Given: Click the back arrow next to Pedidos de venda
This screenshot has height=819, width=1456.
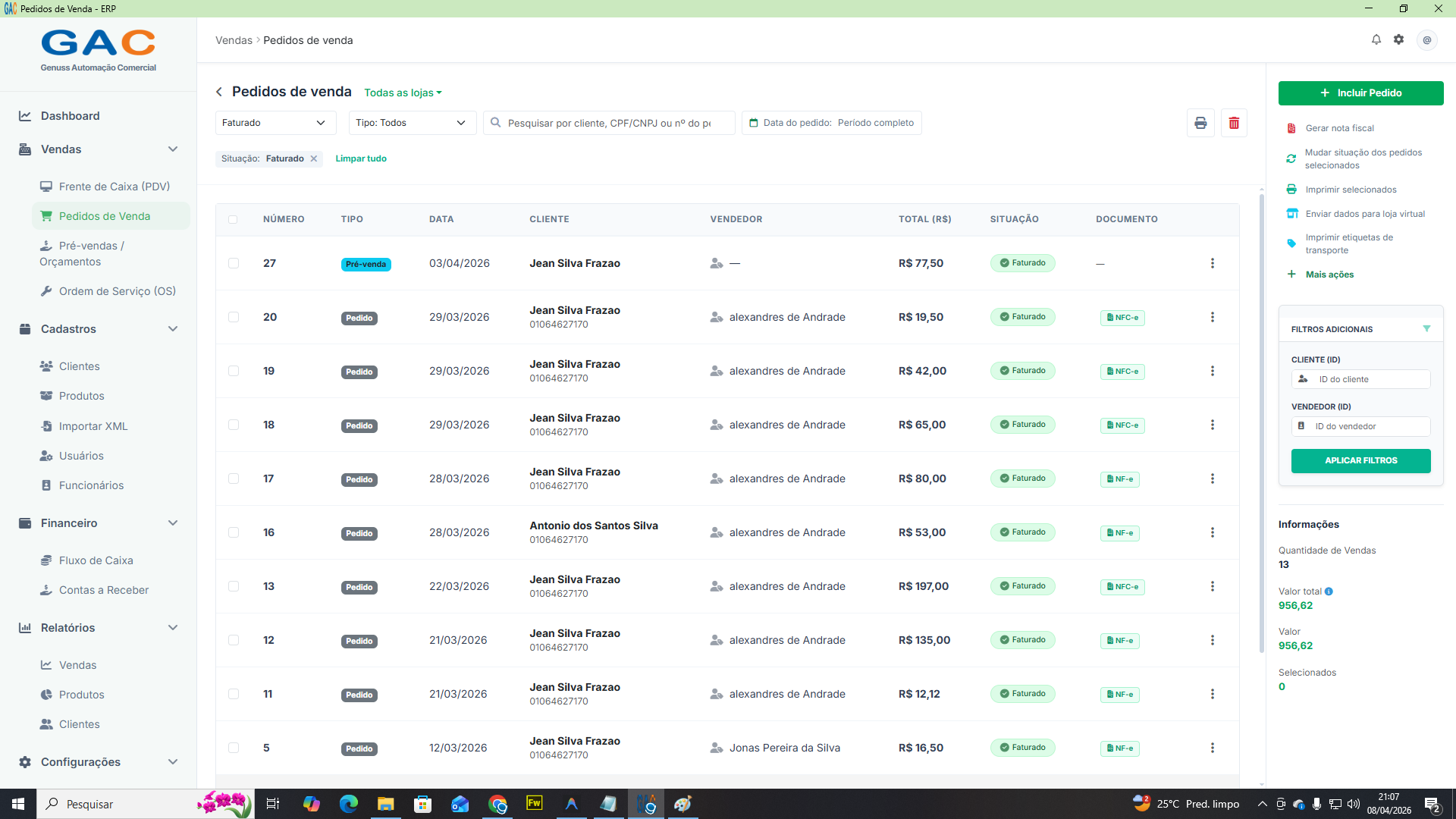Looking at the screenshot, I should tap(219, 92).
